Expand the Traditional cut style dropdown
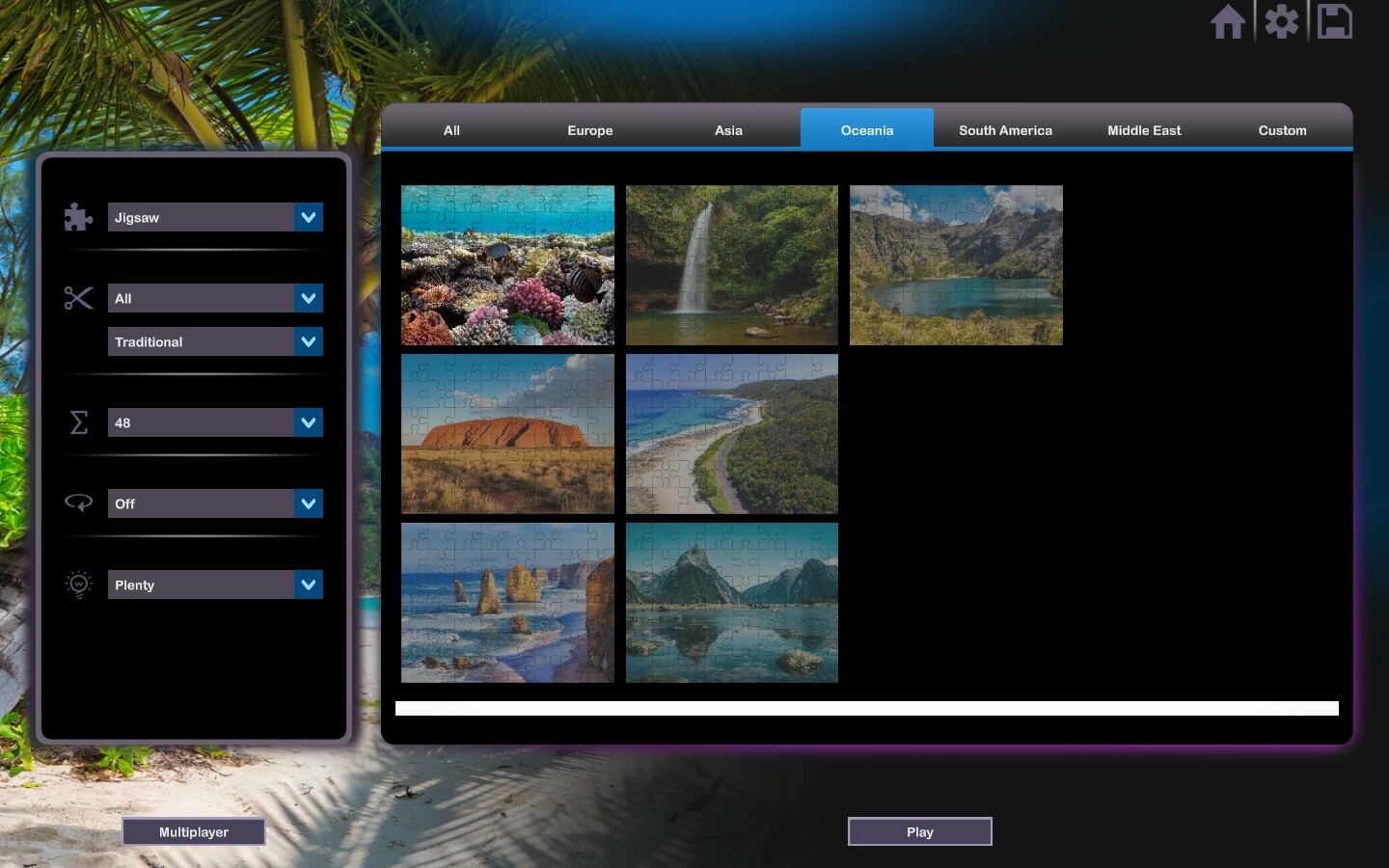This screenshot has width=1389, height=868. point(215,341)
